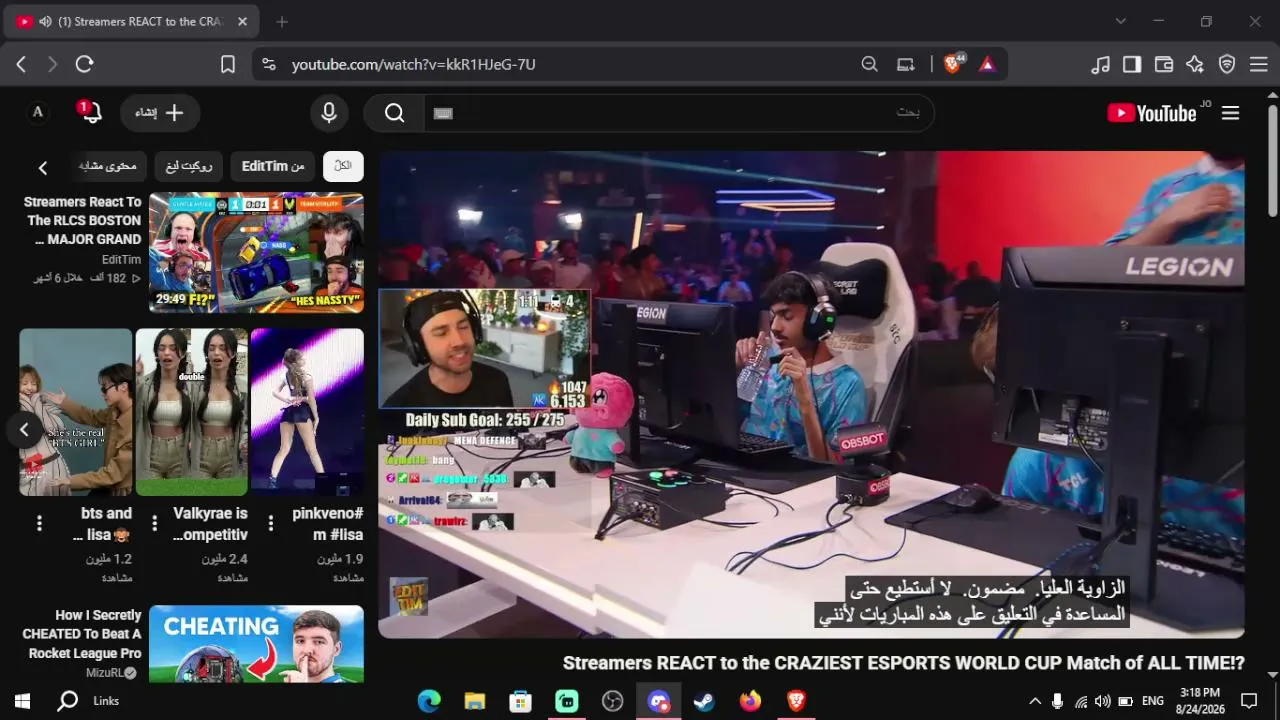This screenshot has height=720, width=1280.
Task: Open the Brave Wallet icon
Action: (1164, 64)
